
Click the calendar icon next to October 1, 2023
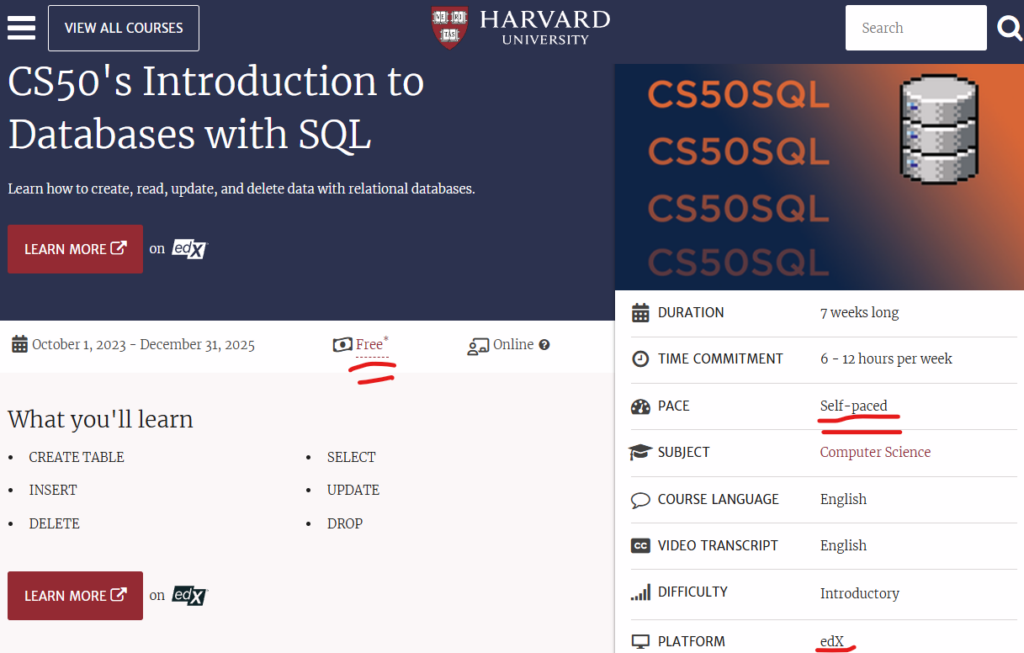point(20,344)
